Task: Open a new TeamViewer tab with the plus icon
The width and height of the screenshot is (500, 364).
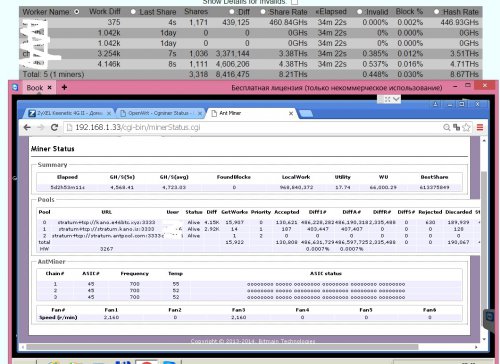Action: (x=64, y=87)
